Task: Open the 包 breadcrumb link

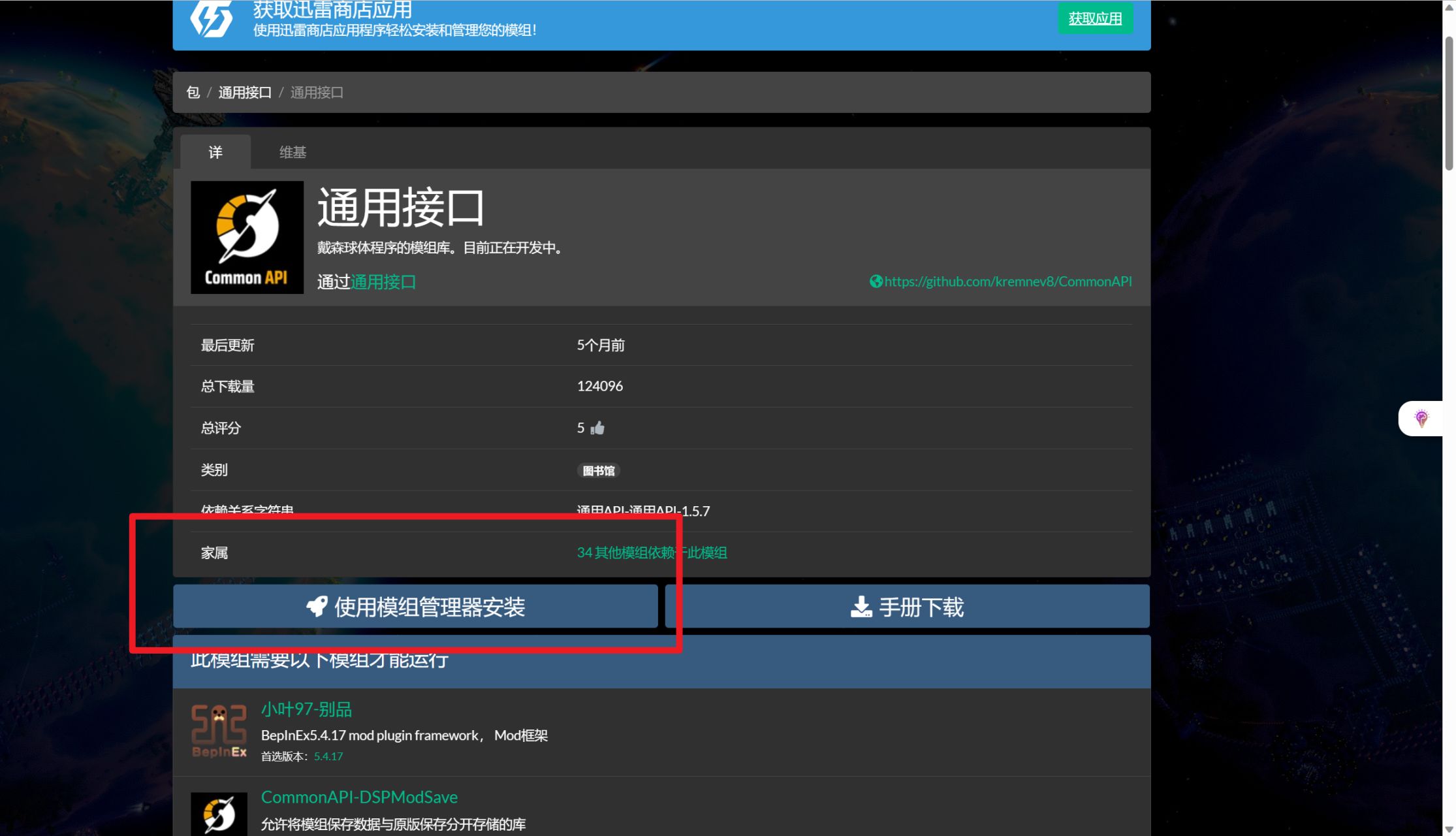Action: click(193, 92)
